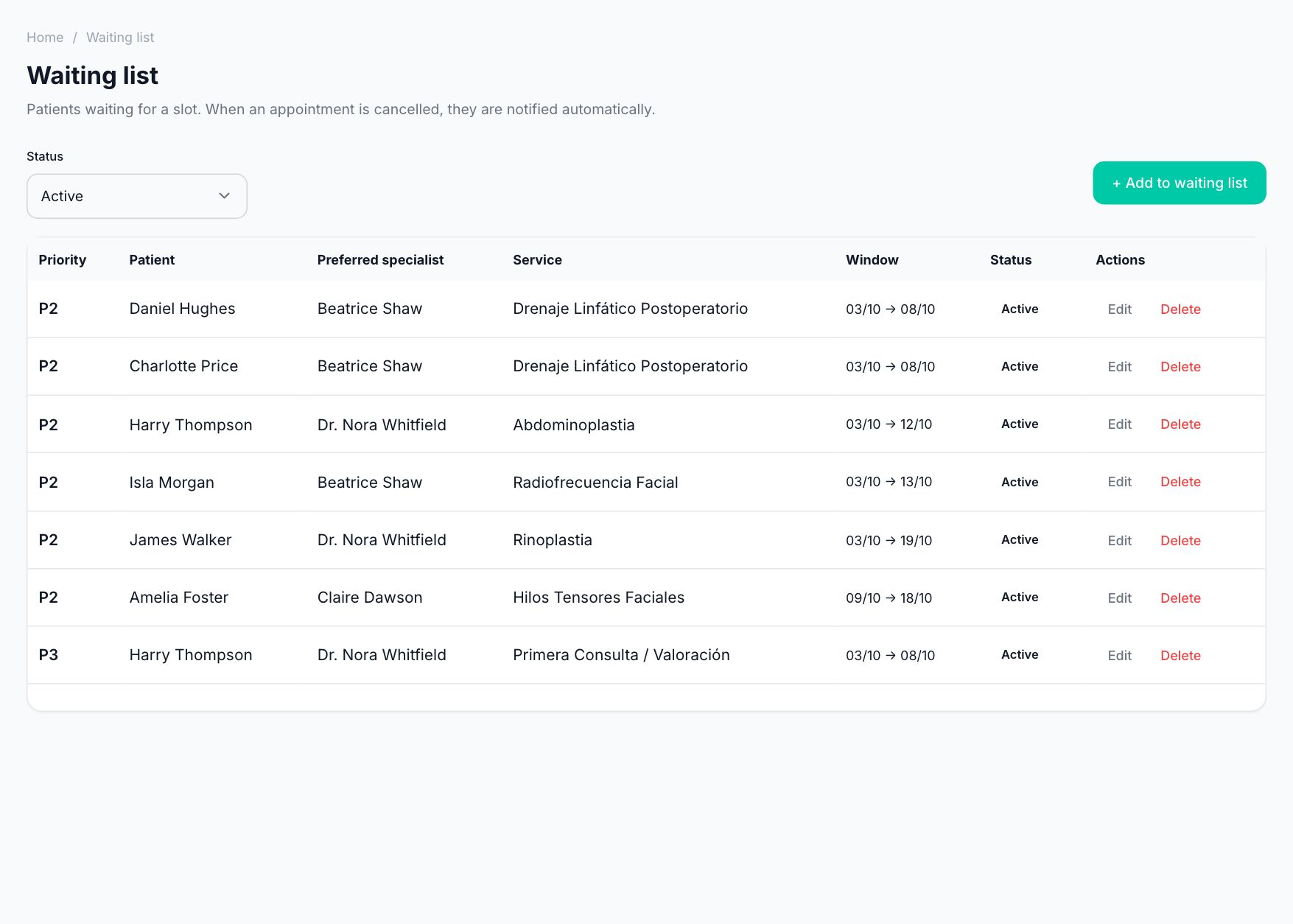Edit Amelia Foster entry
The width and height of the screenshot is (1293, 924).
click(1119, 598)
